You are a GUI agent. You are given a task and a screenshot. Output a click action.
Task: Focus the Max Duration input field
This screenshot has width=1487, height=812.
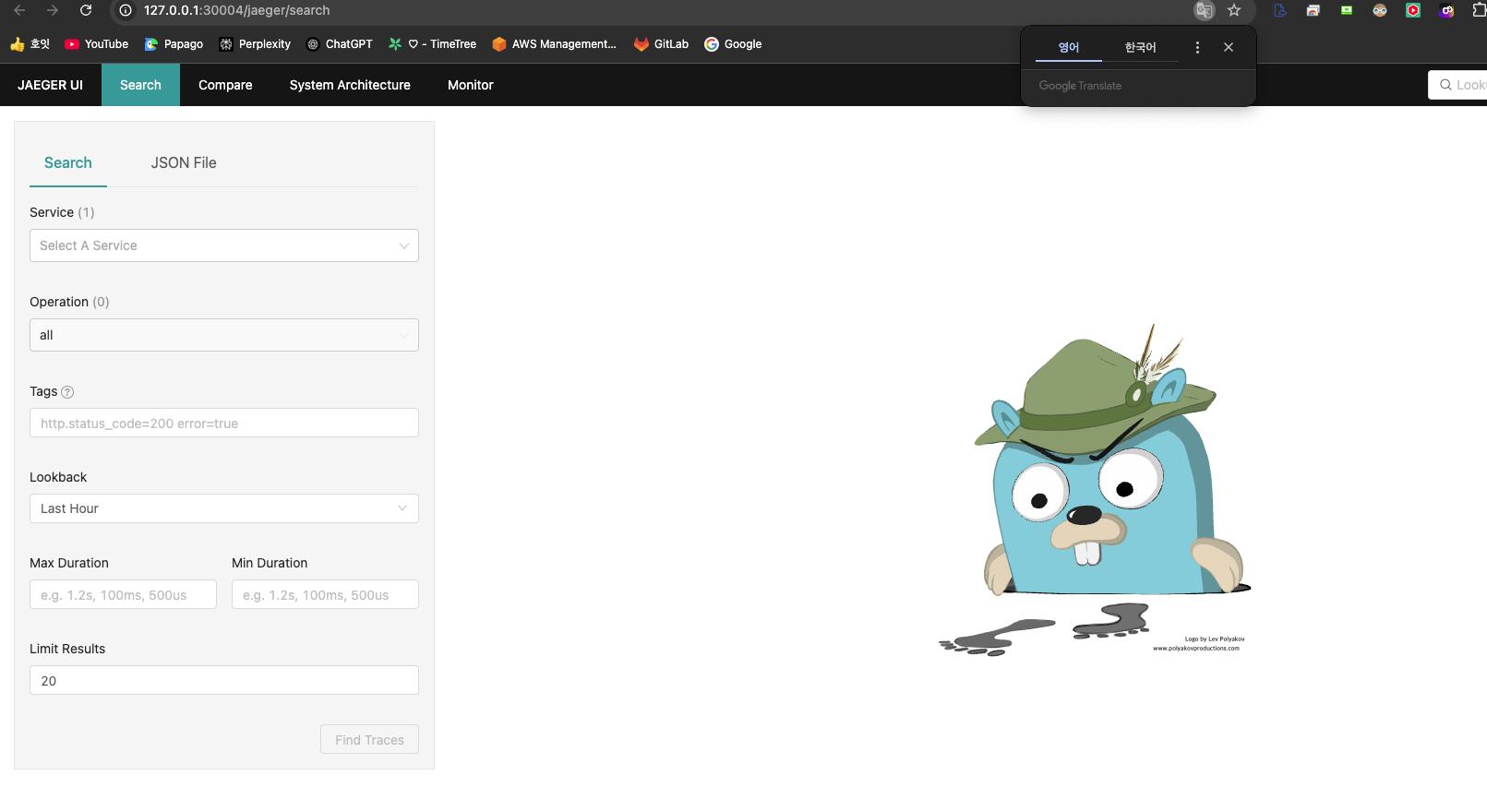(x=123, y=594)
